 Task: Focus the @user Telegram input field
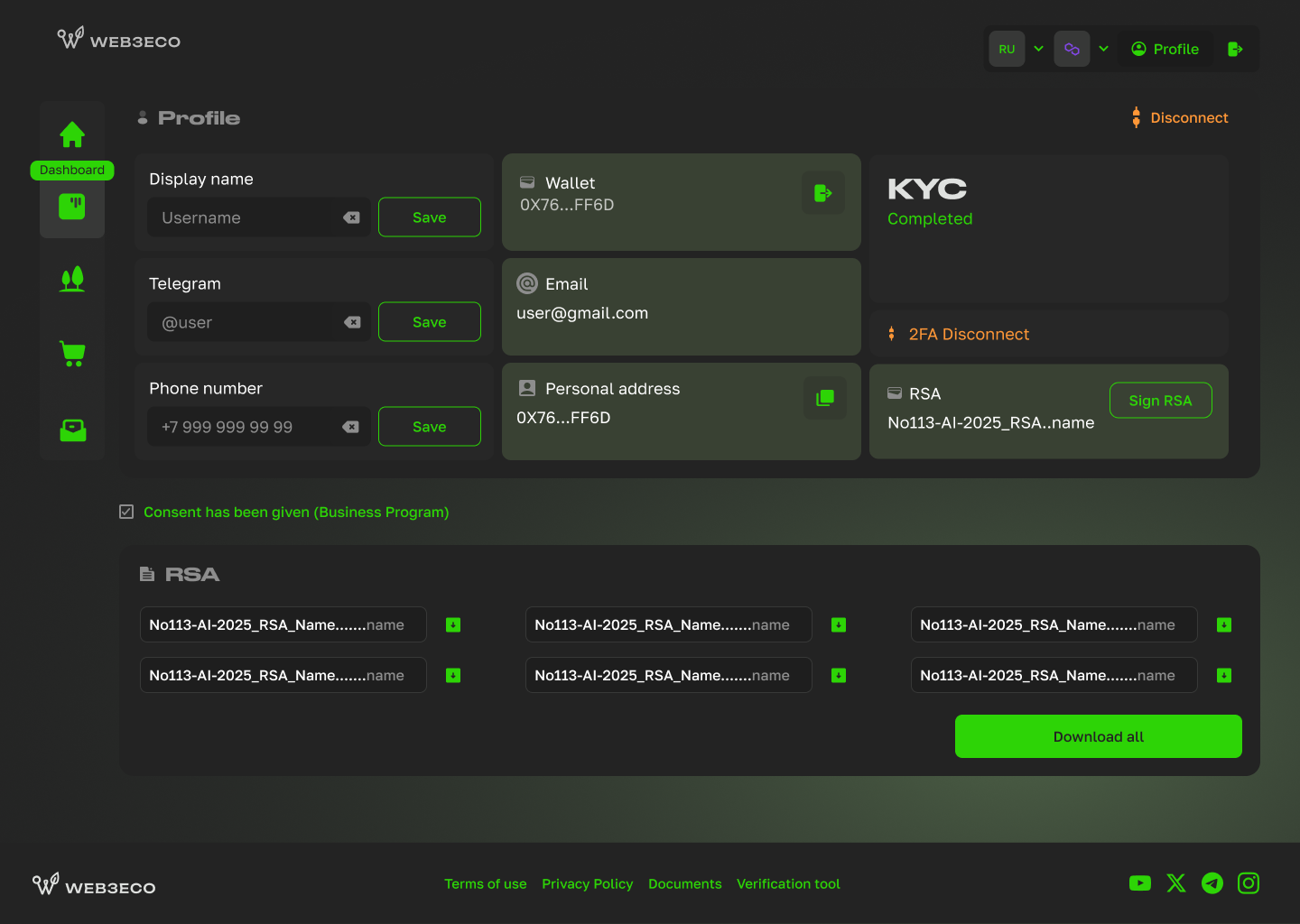point(259,322)
